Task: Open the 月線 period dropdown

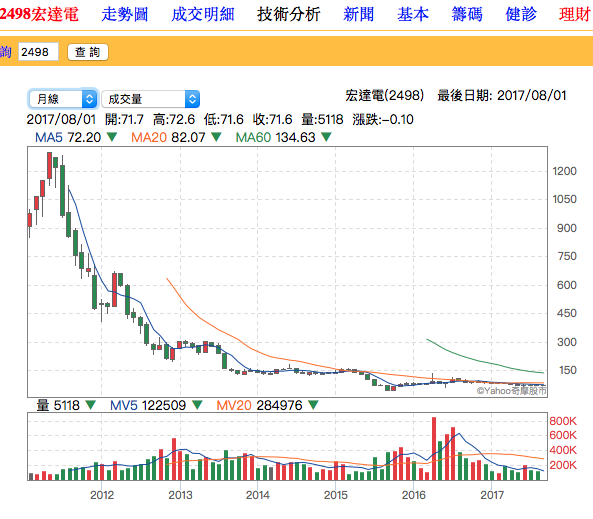Action: coord(63,99)
